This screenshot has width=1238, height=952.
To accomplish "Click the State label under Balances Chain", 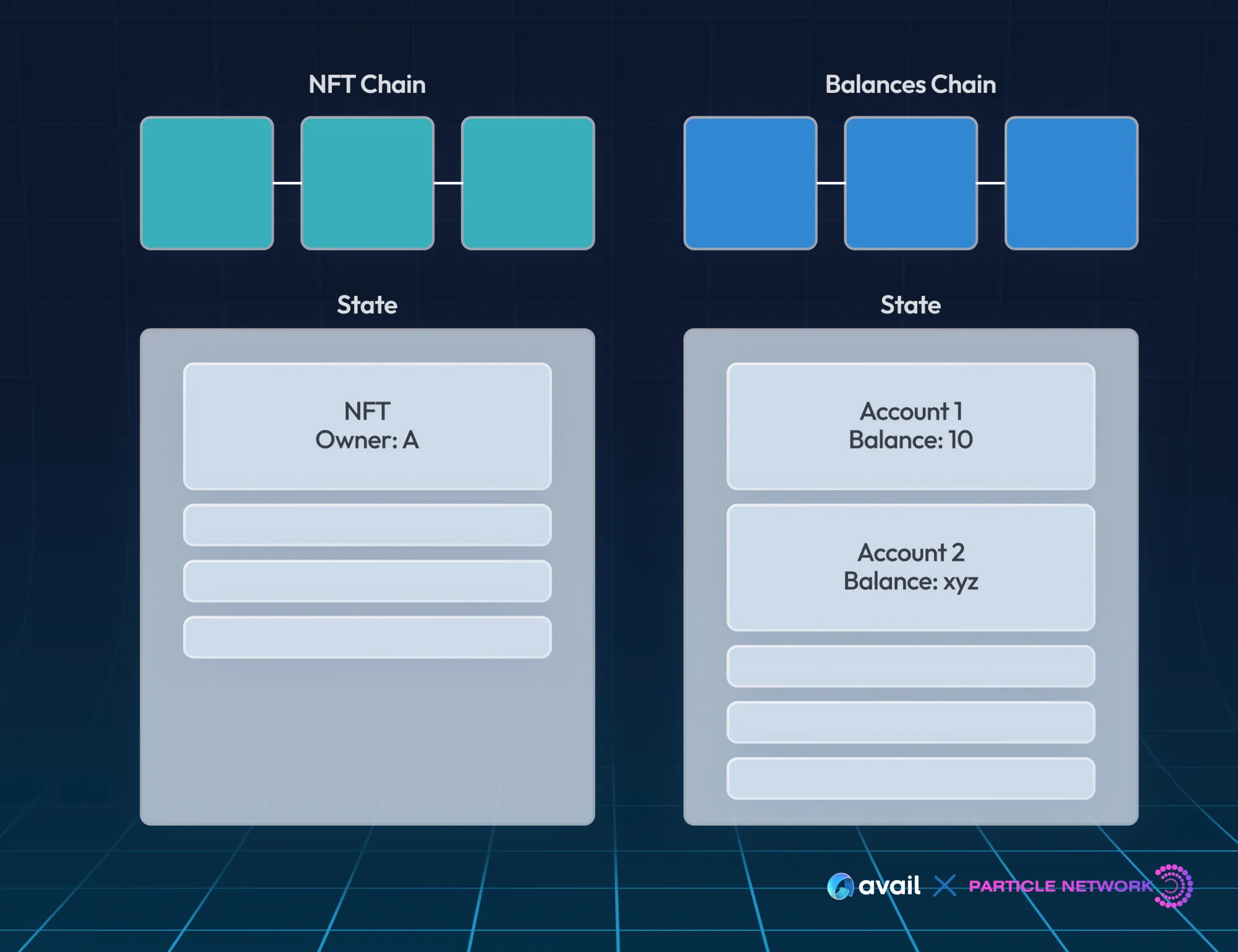I will [911, 305].
